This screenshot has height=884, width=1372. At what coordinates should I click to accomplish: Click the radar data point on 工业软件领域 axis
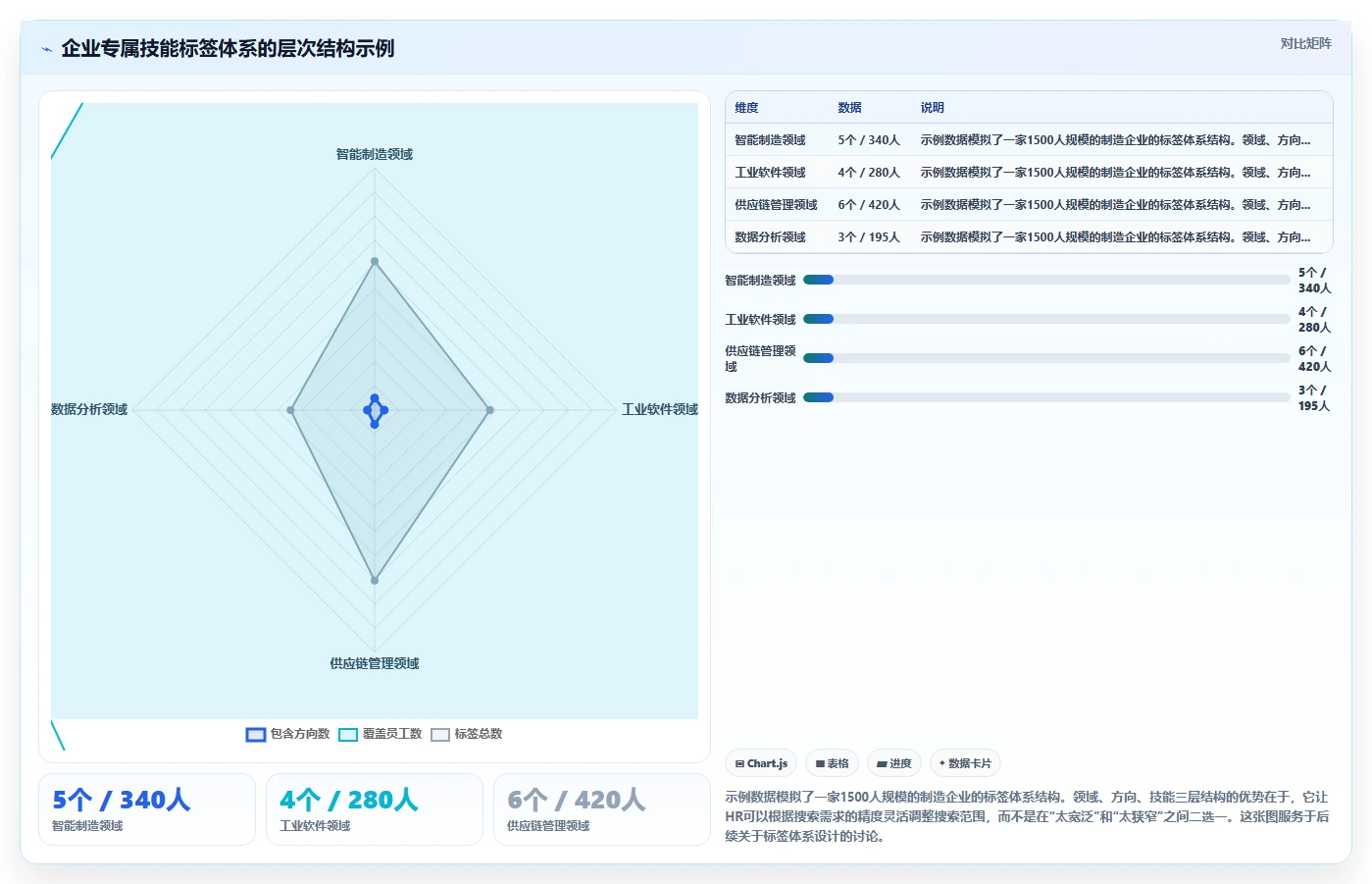coord(490,410)
